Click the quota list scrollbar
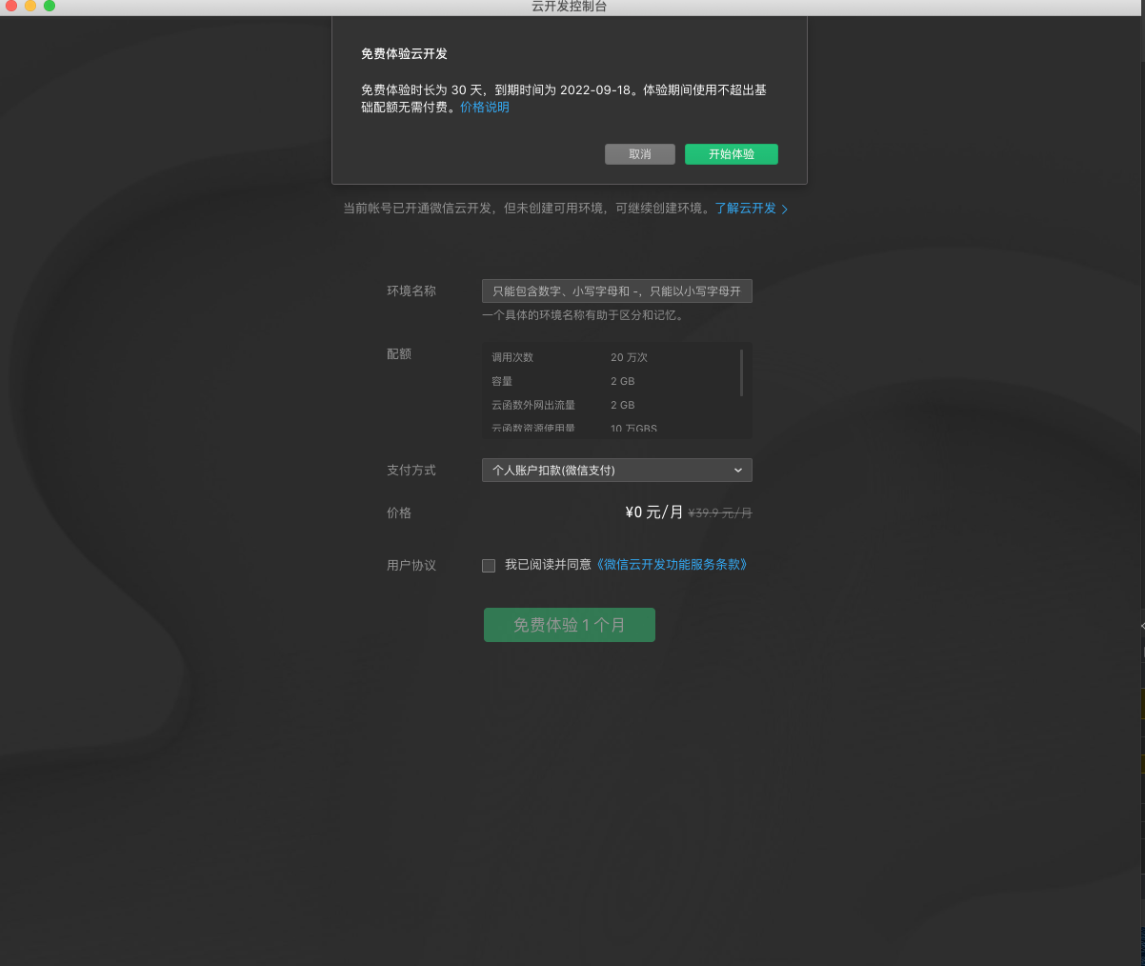The width and height of the screenshot is (1145, 966). (x=741, y=372)
